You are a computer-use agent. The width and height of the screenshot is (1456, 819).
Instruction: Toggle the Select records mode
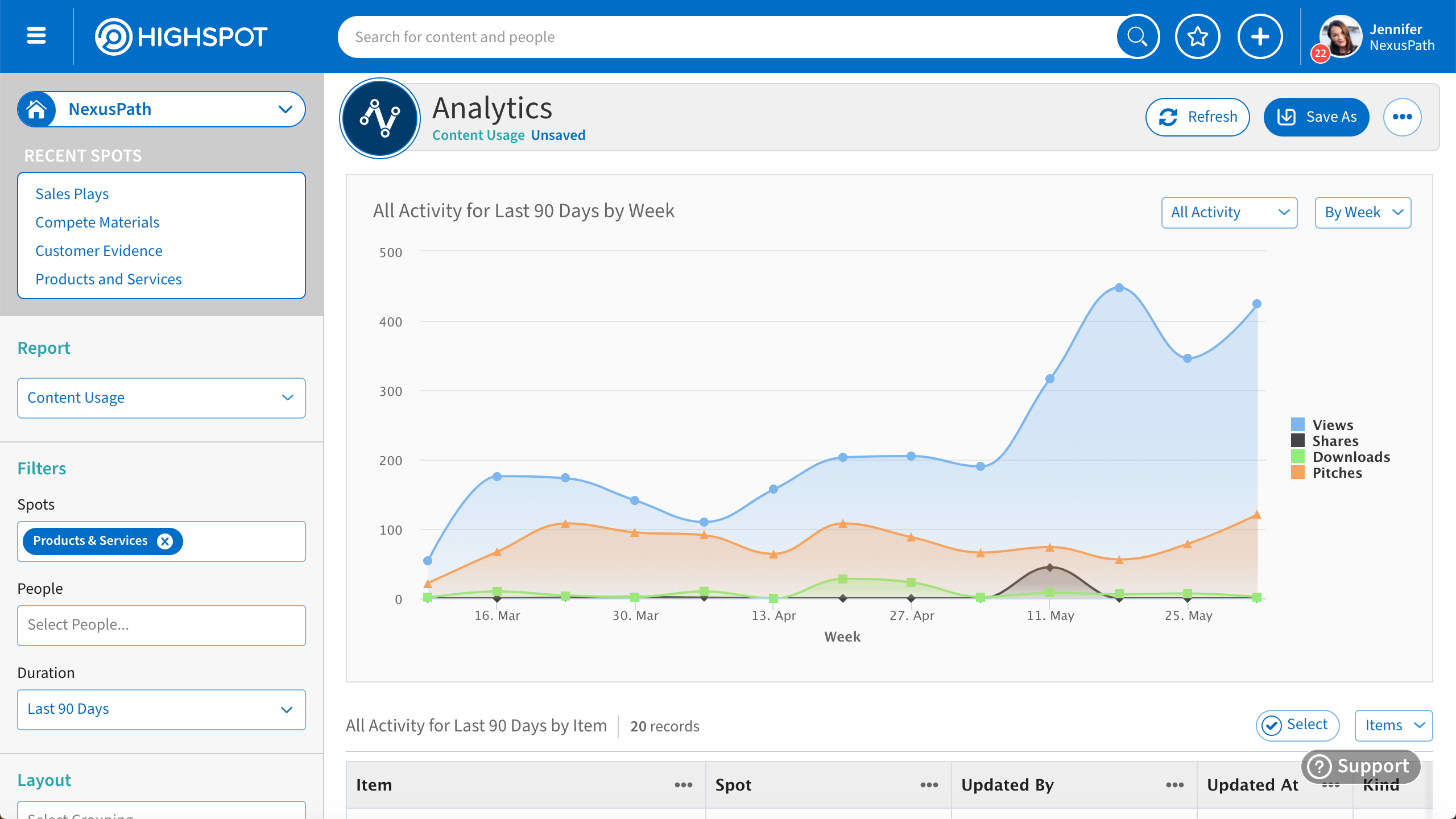[1297, 725]
